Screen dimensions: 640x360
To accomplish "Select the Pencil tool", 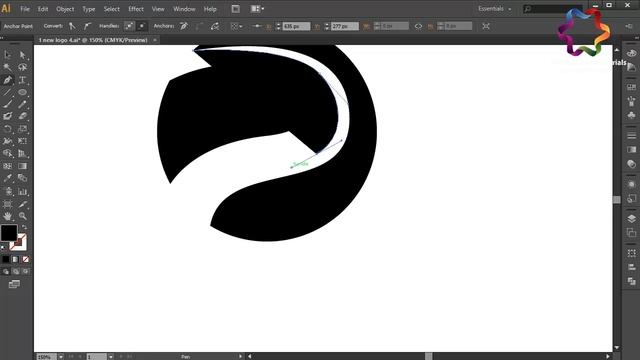I will tap(22, 104).
